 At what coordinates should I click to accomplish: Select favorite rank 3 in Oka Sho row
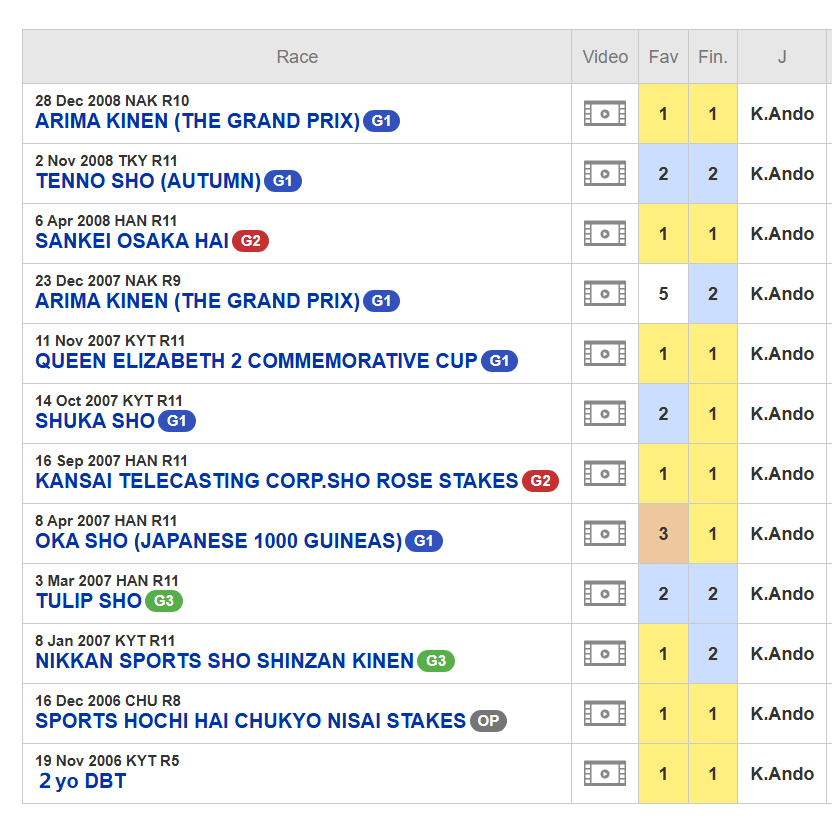[x=663, y=533]
